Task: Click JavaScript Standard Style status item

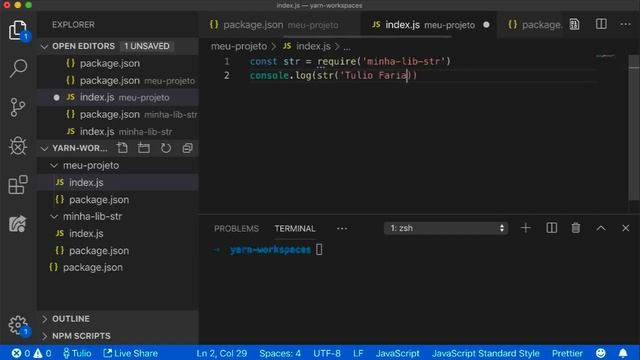Action: pos(486,353)
